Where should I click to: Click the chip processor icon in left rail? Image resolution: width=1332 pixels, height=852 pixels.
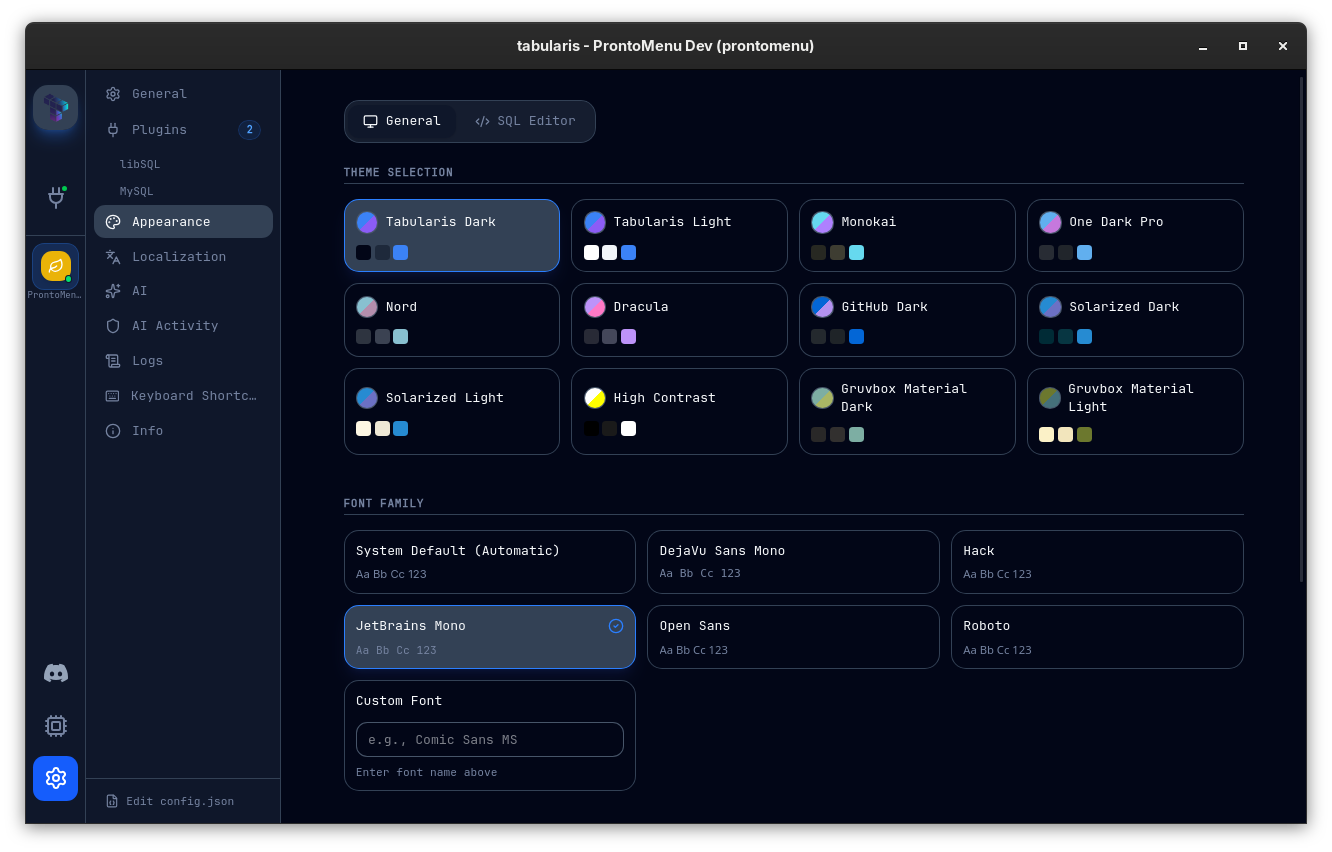[x=56, y=726]
